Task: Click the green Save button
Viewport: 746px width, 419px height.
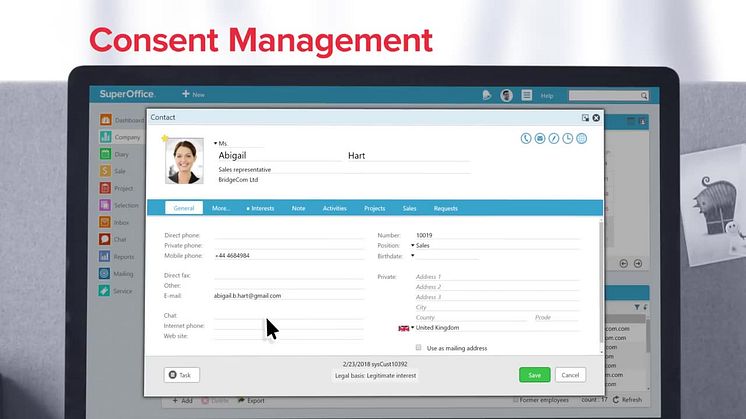Action: 534,375
